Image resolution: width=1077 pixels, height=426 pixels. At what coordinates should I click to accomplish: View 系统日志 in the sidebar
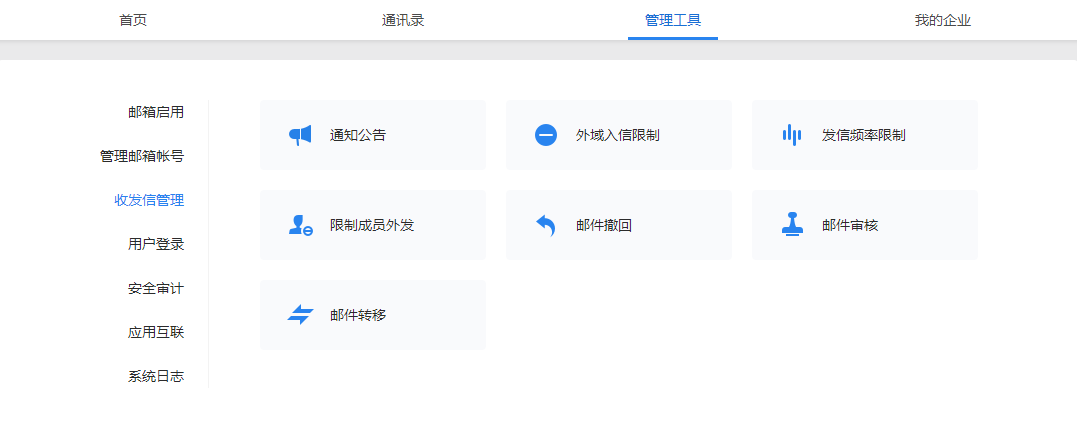pos(156,377)
